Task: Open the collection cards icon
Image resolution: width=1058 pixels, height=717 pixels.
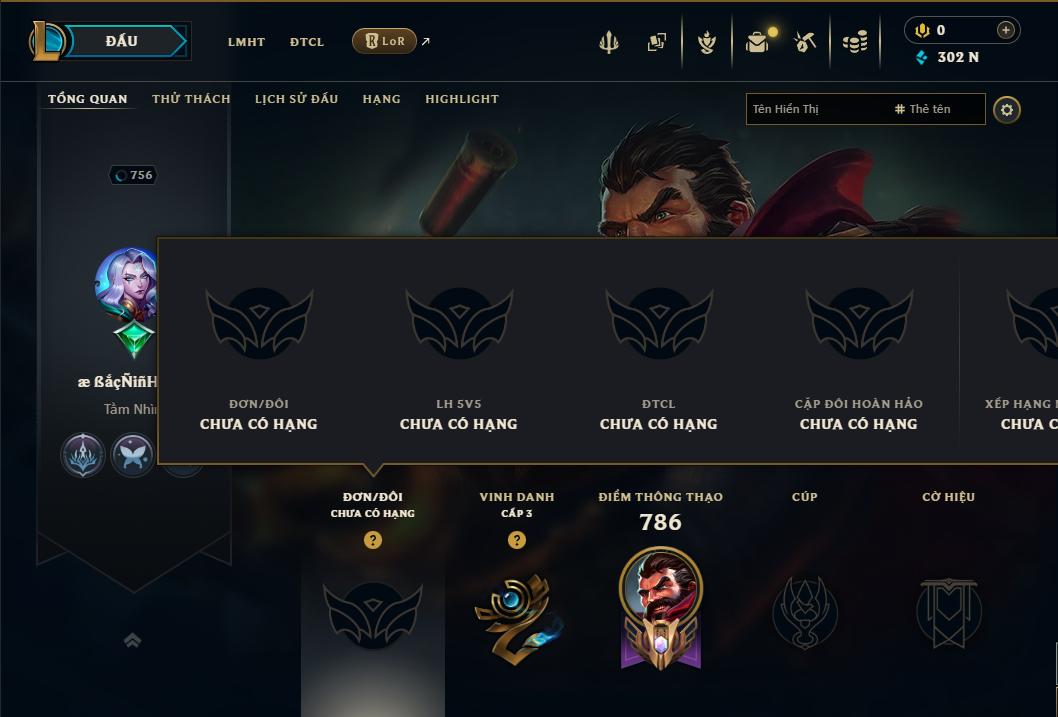Action: pos(657,42)
